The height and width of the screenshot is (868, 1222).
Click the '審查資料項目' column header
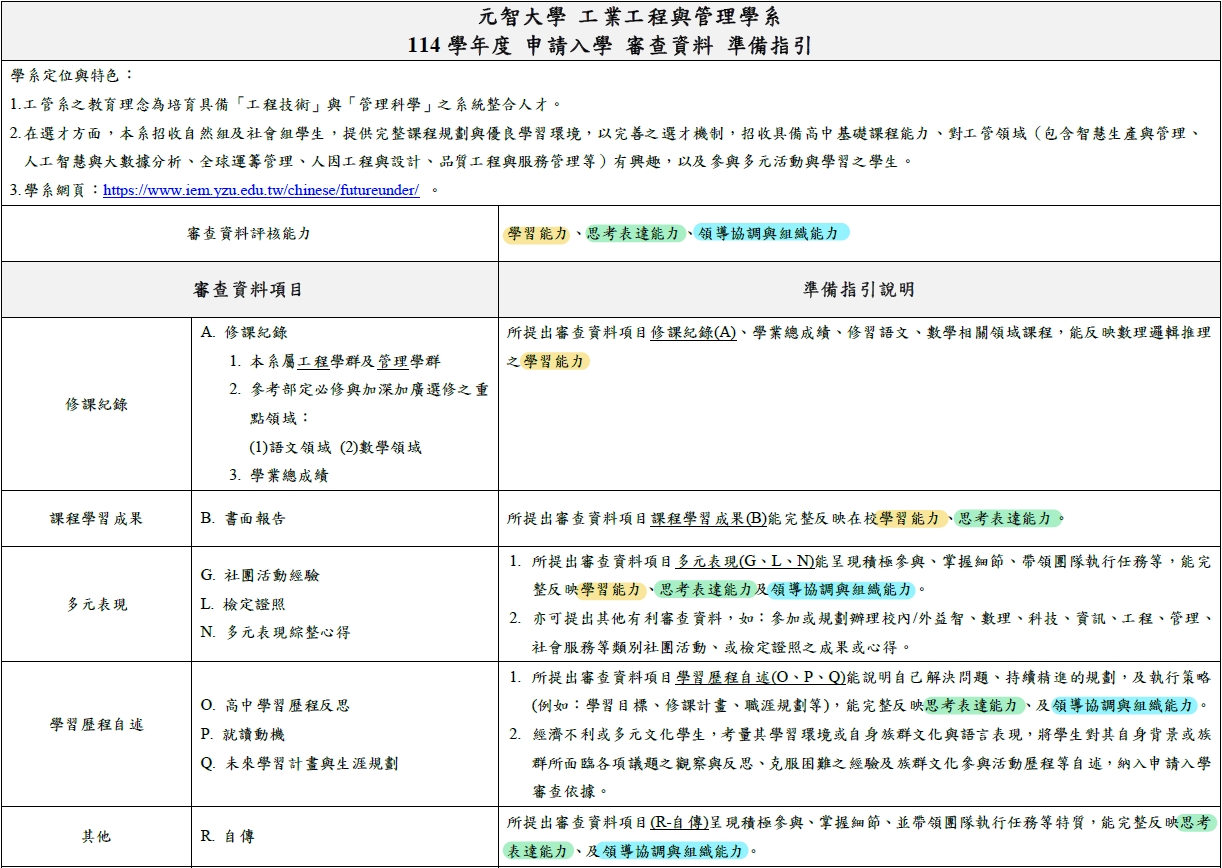(248, 290)
